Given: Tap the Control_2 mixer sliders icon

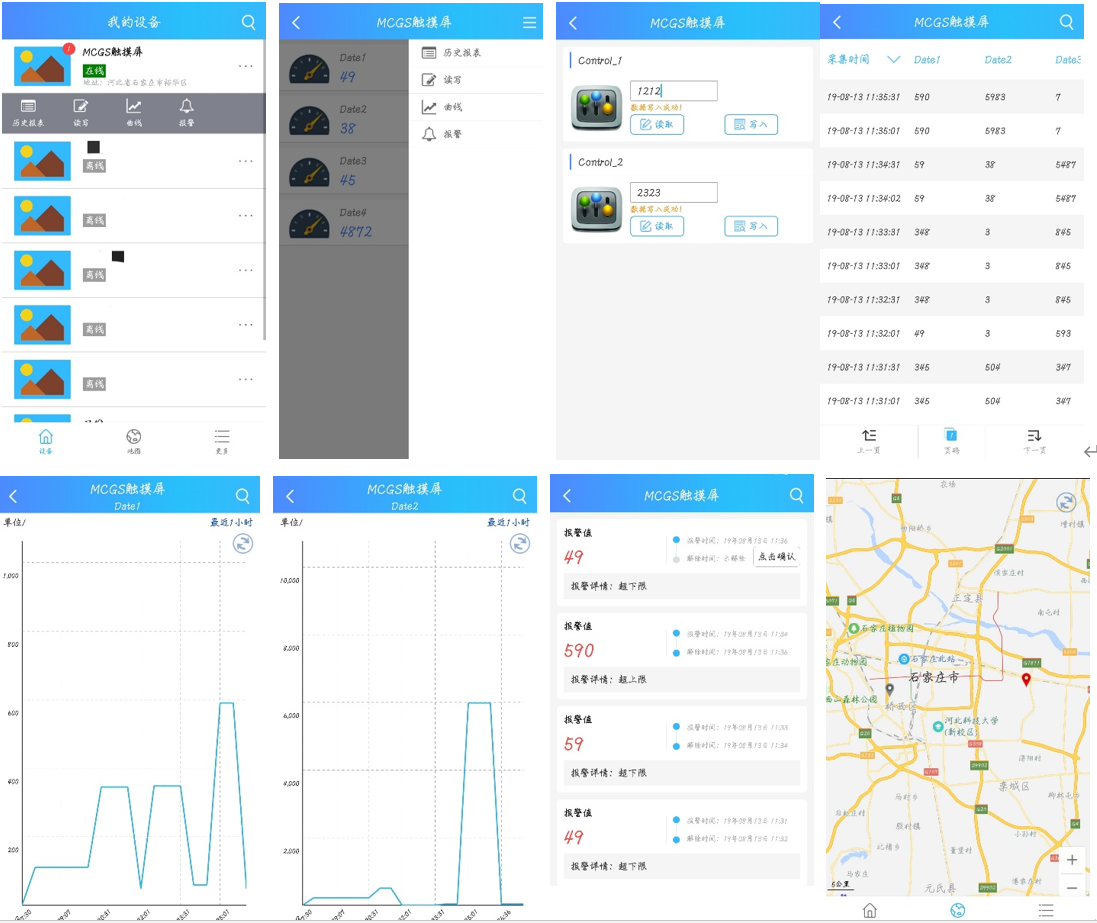Looking at the screenshot, I should coord(596,209).
